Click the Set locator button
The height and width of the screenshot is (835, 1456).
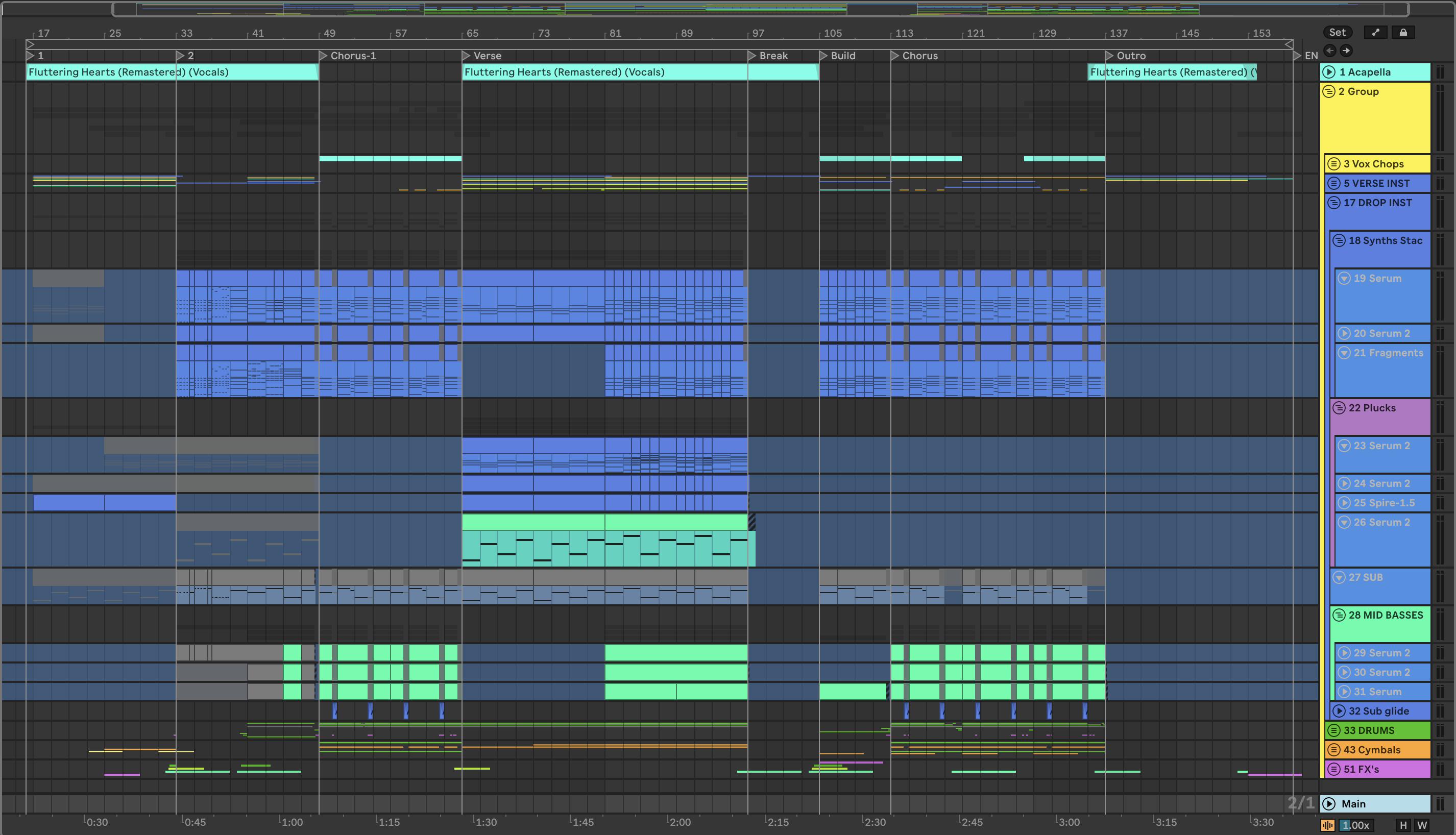tap(1337, 33)
